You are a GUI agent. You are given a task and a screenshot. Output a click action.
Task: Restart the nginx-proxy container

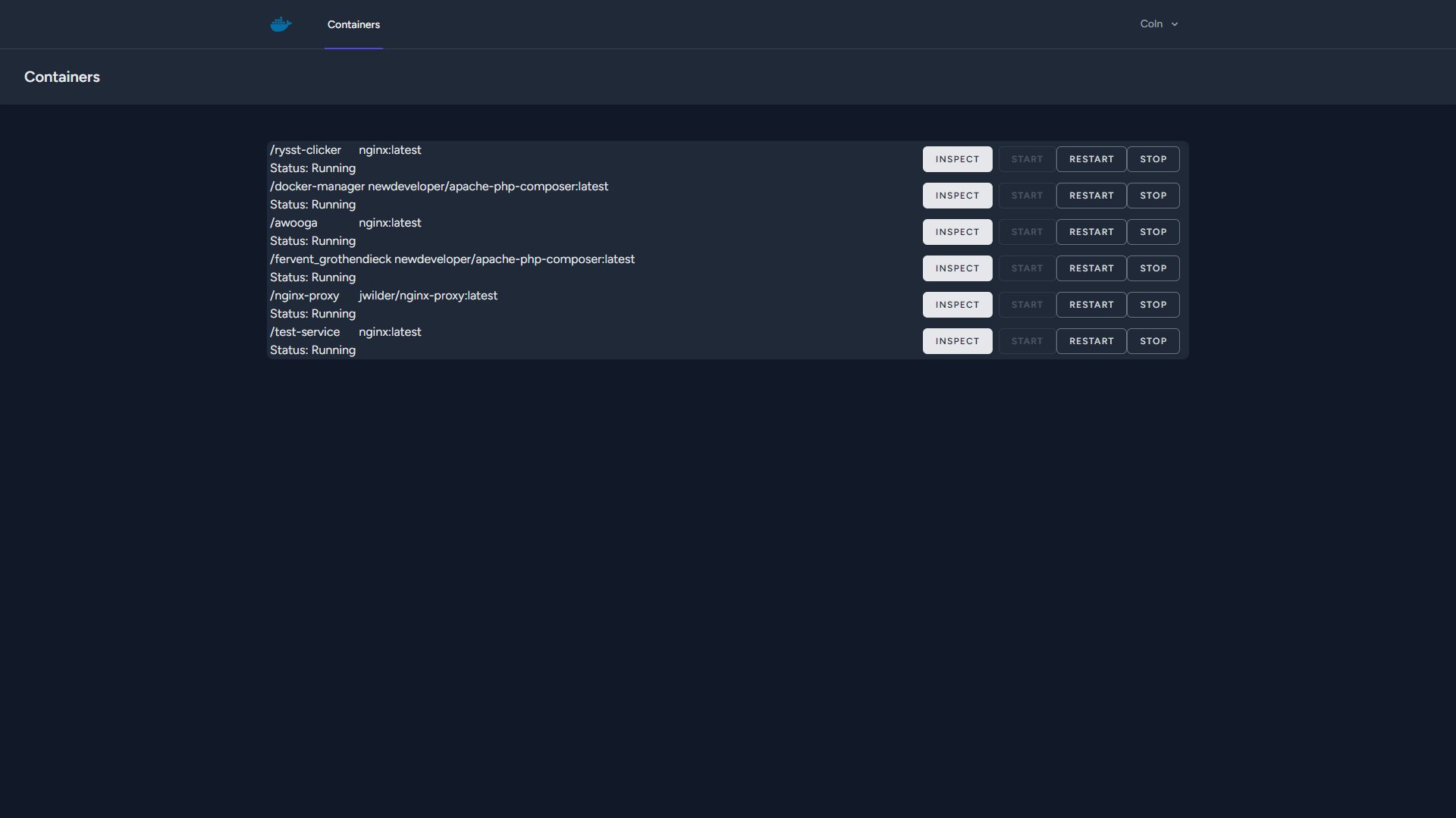click(1091, 305)
